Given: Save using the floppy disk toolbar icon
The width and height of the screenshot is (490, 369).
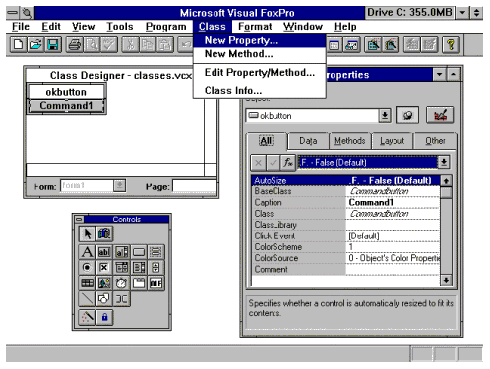Looking at the screenshot, I should coord(53,45).
